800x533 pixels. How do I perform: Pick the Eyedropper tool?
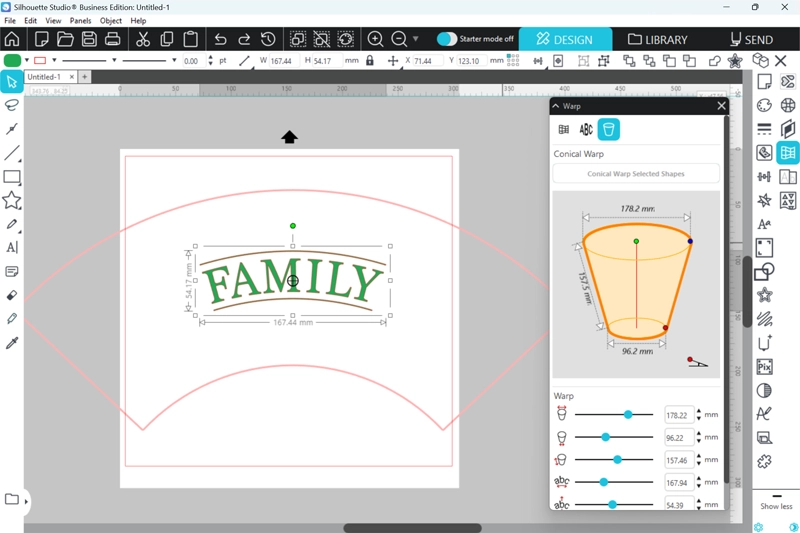point(12,343)
